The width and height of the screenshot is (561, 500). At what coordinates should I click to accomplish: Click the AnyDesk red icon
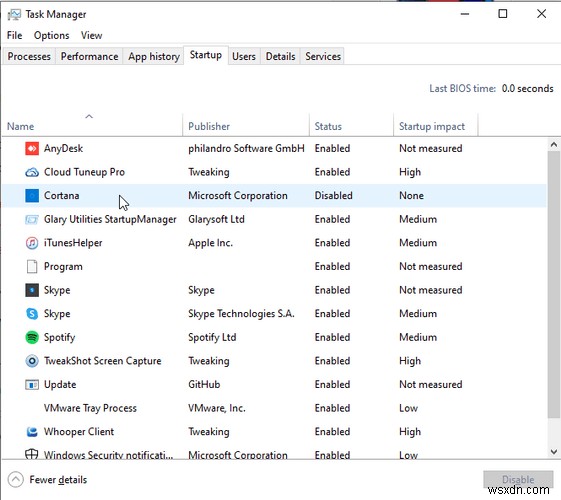(x=32, y=148)
